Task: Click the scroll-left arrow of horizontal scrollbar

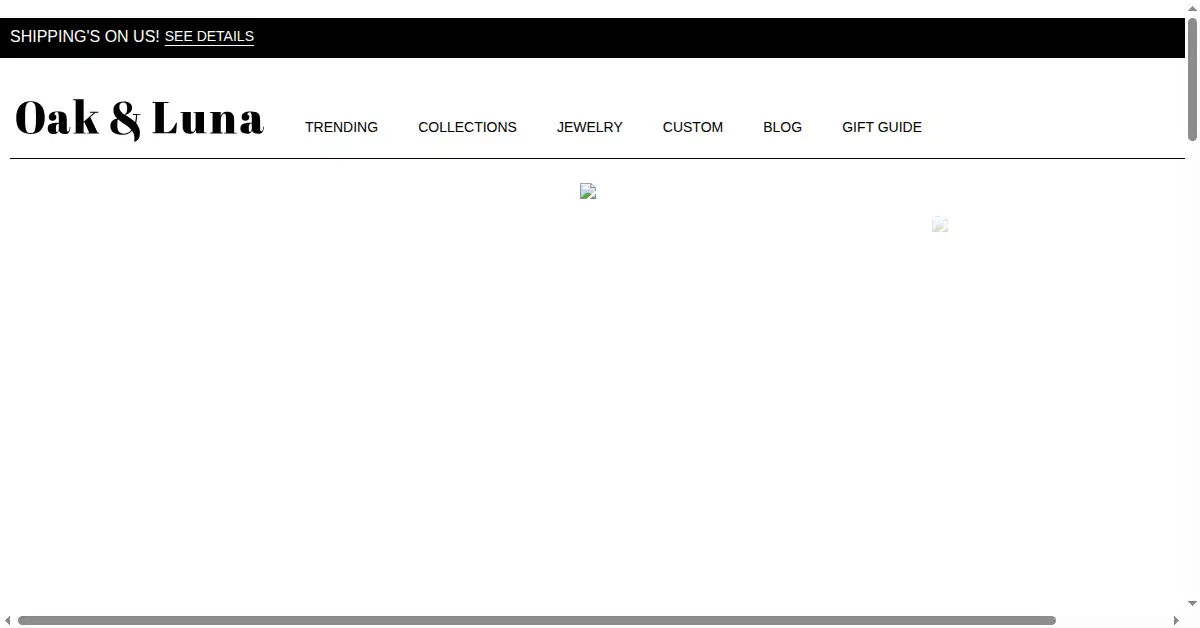Action: coord(8,621)
